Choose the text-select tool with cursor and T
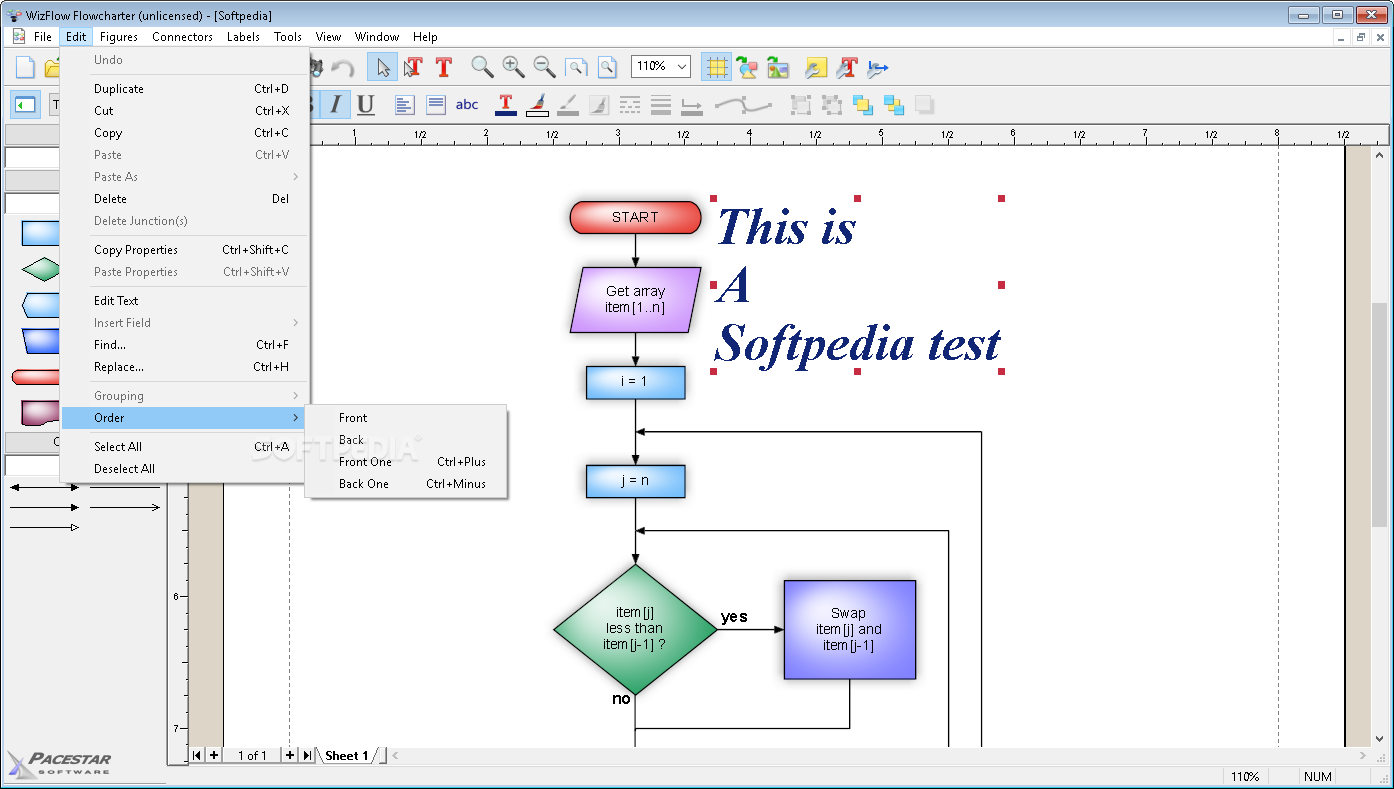 (412, 67)
